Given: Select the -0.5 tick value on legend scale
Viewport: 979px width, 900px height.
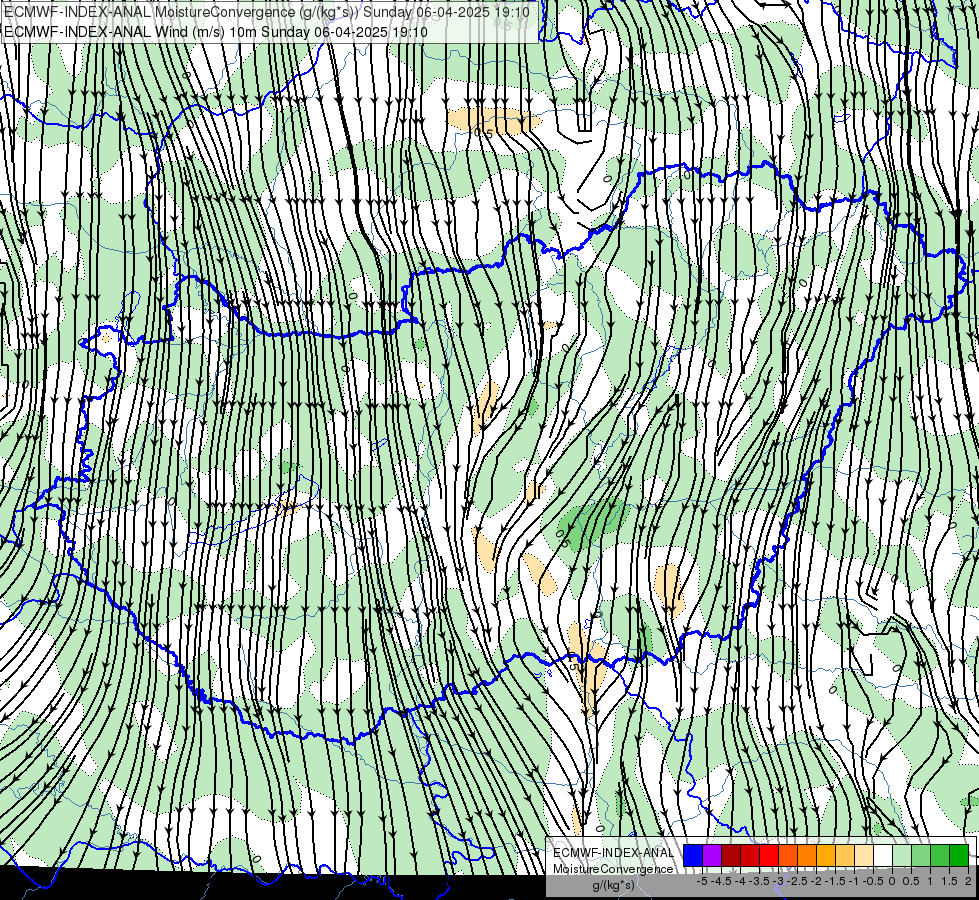Looking at the screenshot, I should [x=873, y=881].
